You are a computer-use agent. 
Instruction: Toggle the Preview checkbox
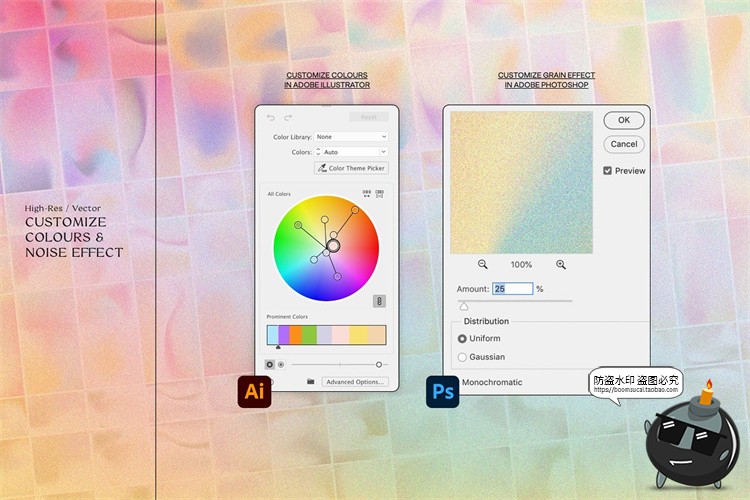(608, 171)
